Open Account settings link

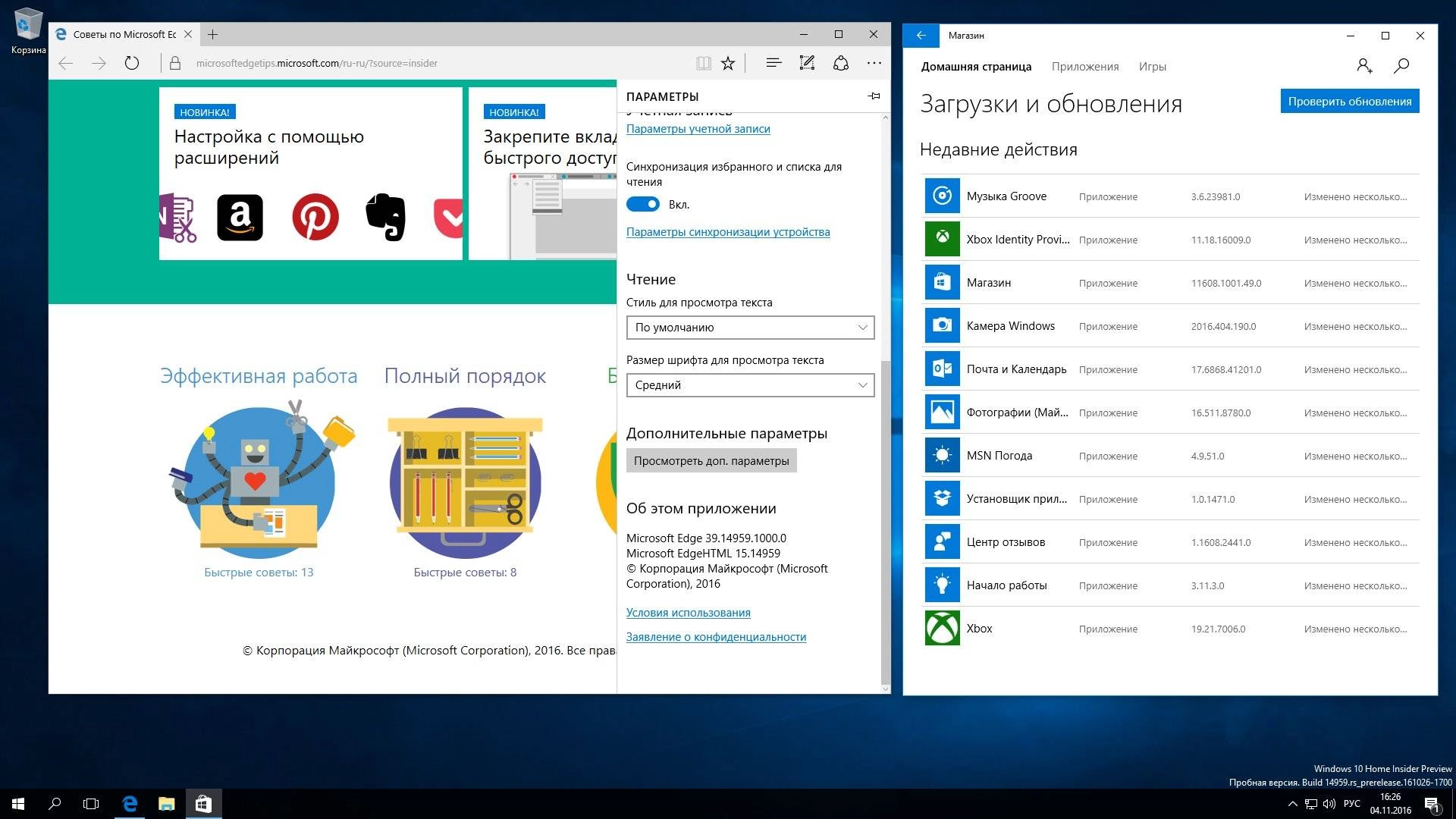pyautogui.click(x=698, y=129)
